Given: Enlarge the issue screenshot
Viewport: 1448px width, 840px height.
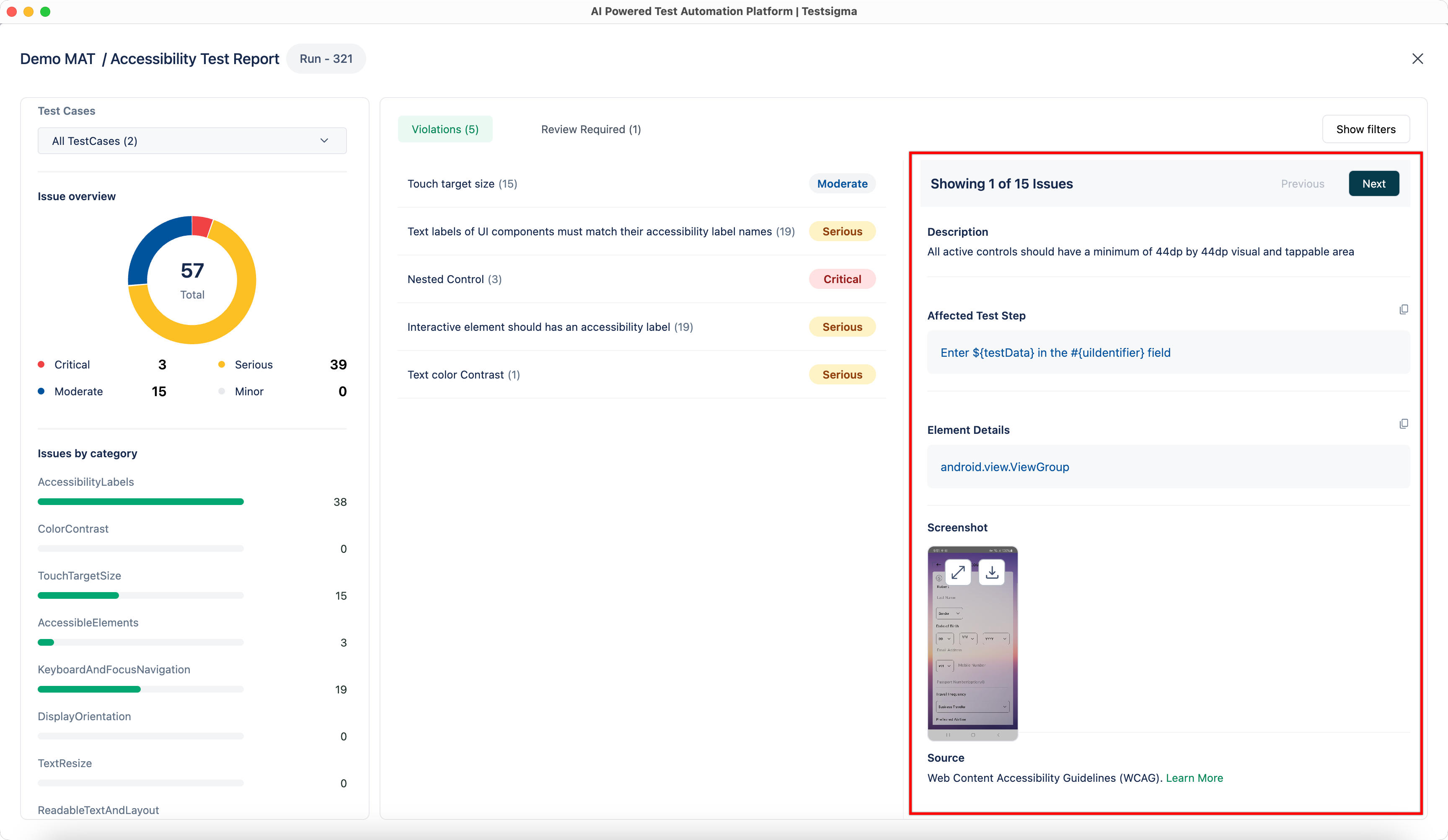Looking at the screenshot, I should coord(958,572).
